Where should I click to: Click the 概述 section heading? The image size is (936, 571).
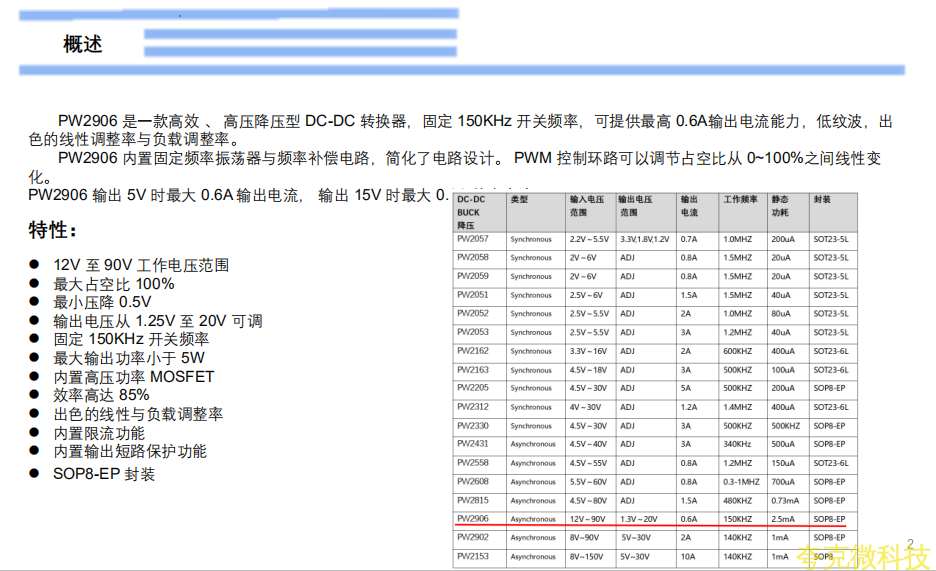tap(82, 45)
